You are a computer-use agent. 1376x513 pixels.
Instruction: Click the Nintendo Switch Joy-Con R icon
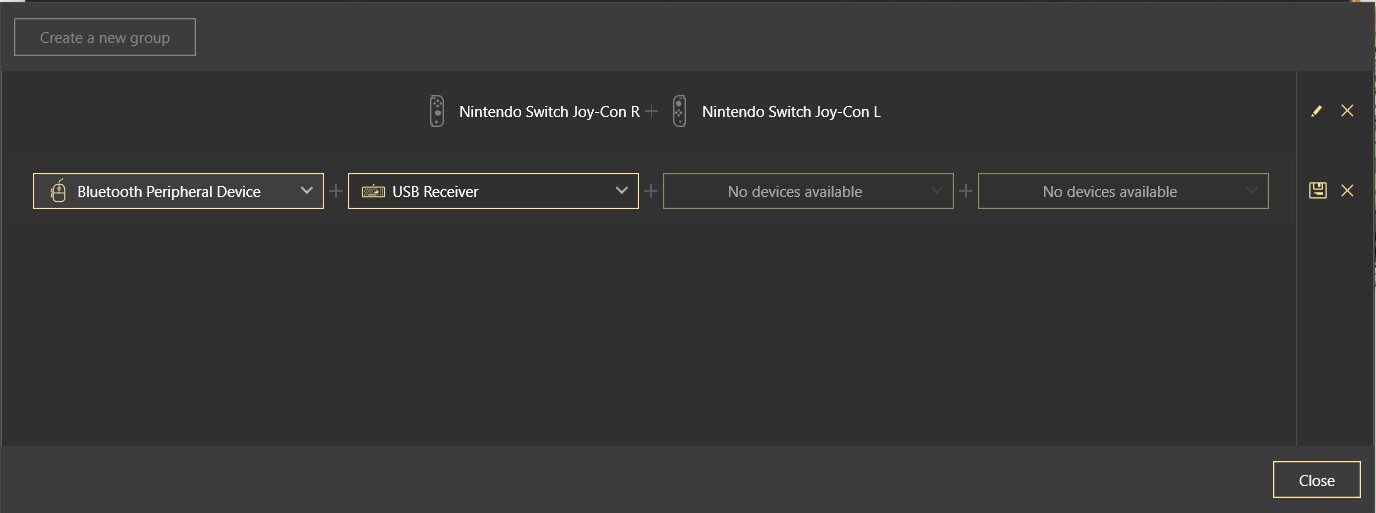coord(437,111)
